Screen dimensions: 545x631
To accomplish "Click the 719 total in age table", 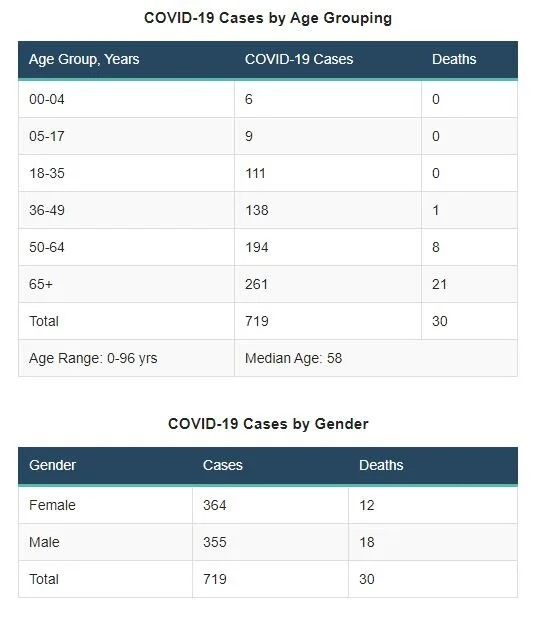I will coord(256,321).
